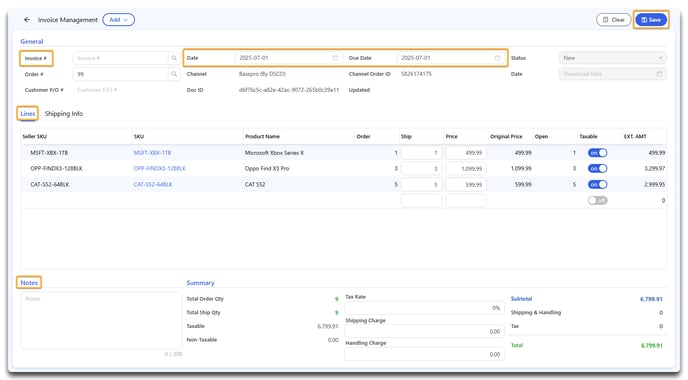Open the MSFT-XBX-1TB SKU link

[152, 153]
